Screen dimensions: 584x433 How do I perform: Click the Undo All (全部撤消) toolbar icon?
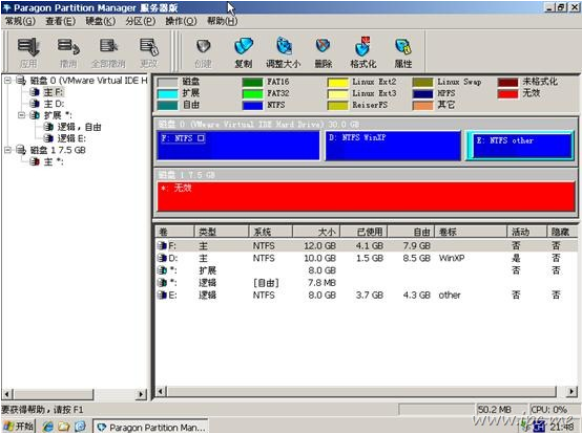point(108,47)
